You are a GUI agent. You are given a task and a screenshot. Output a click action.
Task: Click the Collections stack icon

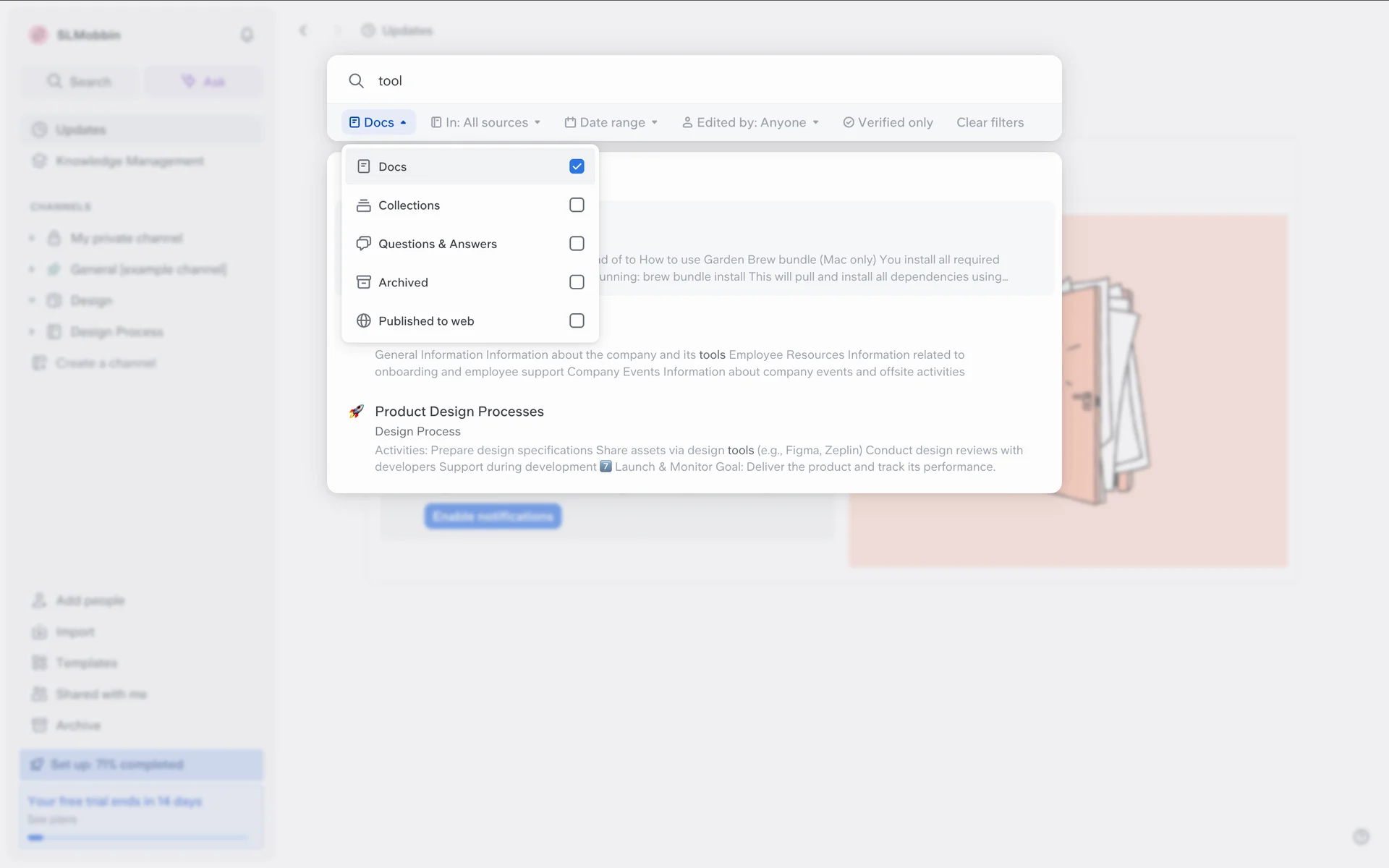coord(363,205)
